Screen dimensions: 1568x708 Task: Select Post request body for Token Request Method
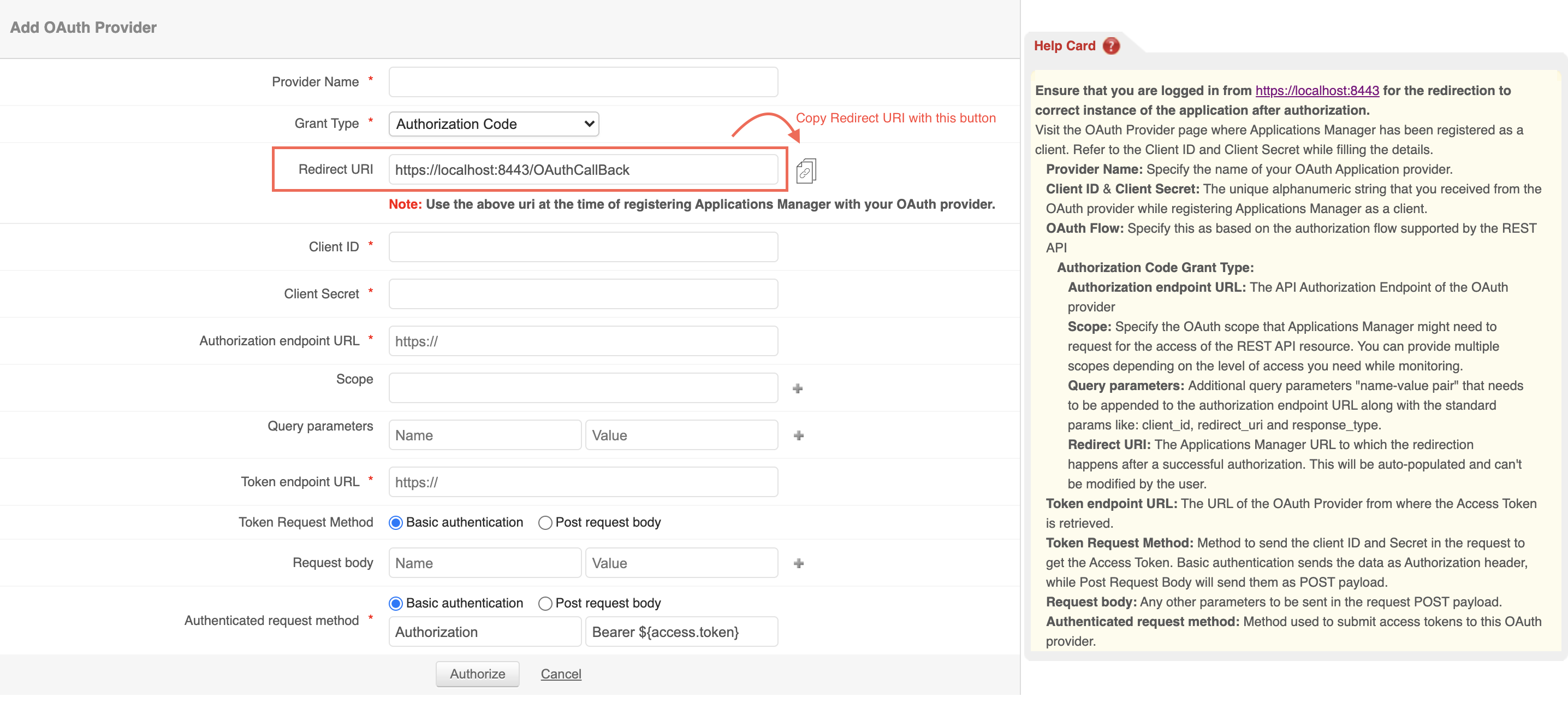545,522
